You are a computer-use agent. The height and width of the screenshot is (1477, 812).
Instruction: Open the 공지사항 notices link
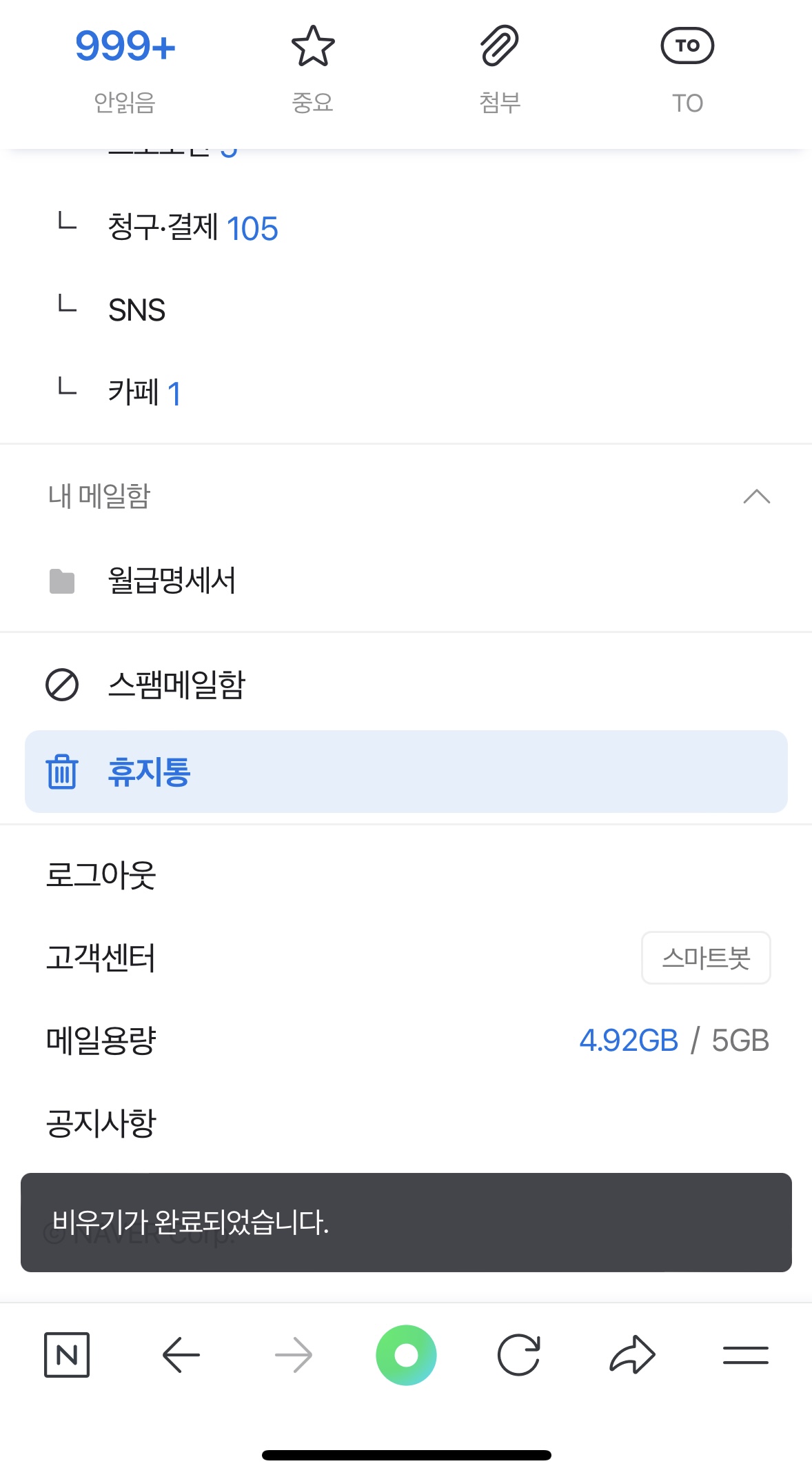(x=101, y=1123)
